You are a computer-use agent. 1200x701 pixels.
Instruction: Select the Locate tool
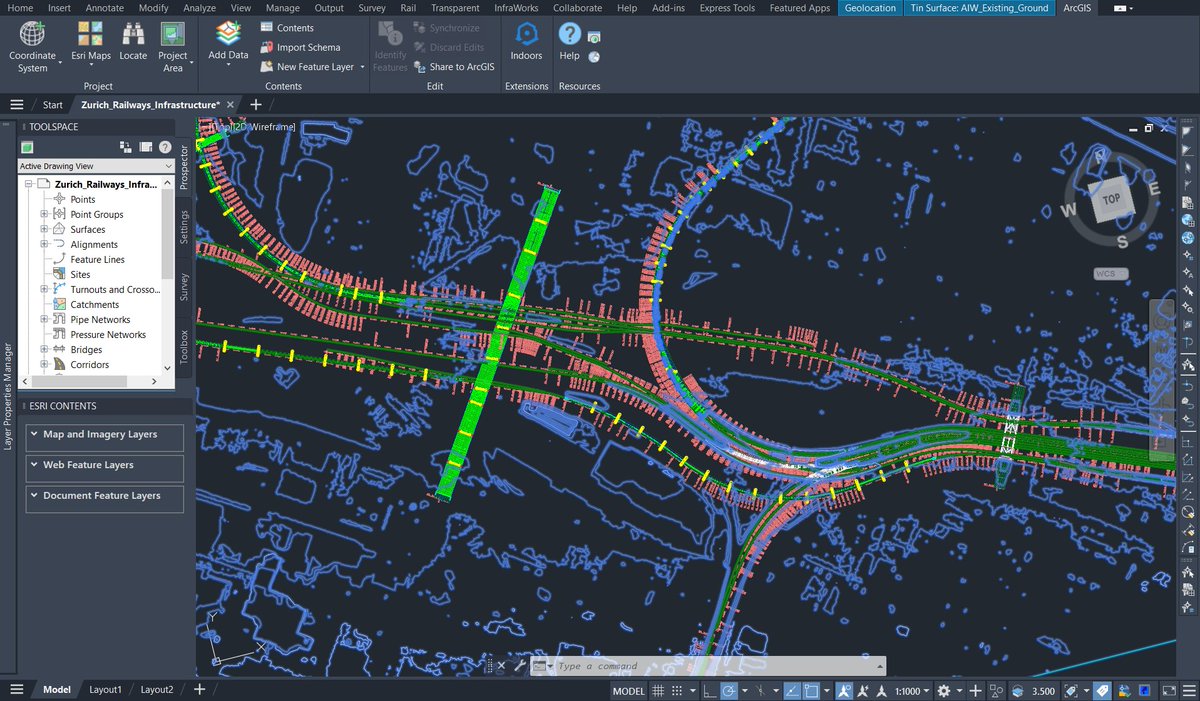[x=133, y=44]
